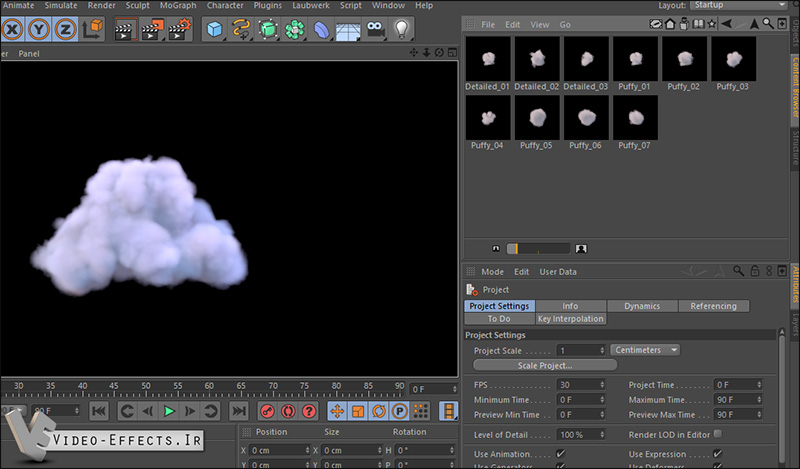Open the MoGraph menu
This screenshot has height=469, width=800.
(x=178, y=5)
